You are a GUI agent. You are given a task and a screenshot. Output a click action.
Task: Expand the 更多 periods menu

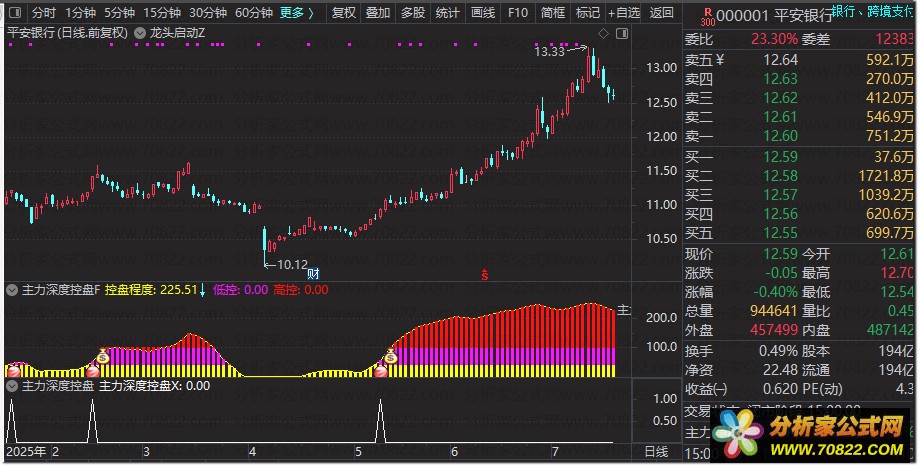[x=296, y=12]
